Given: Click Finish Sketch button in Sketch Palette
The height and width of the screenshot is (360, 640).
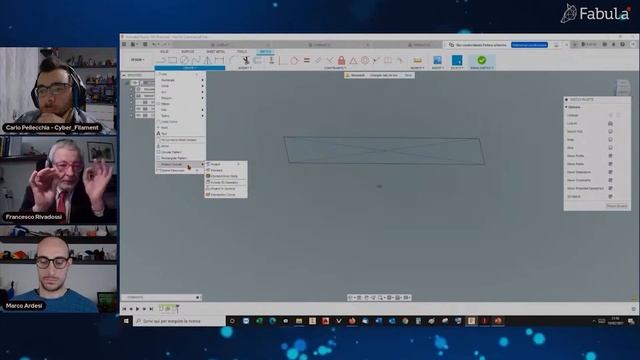Looking at the screenshot, I should point(616,206).
